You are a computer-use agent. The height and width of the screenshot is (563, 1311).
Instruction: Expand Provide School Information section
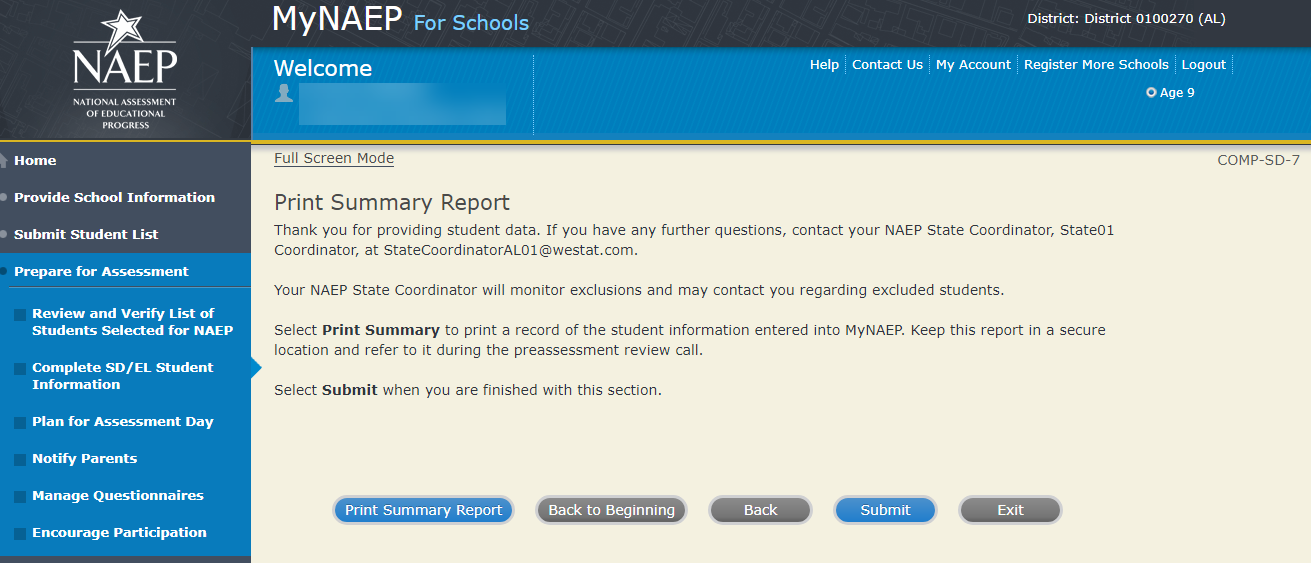(x=114, y=198)
